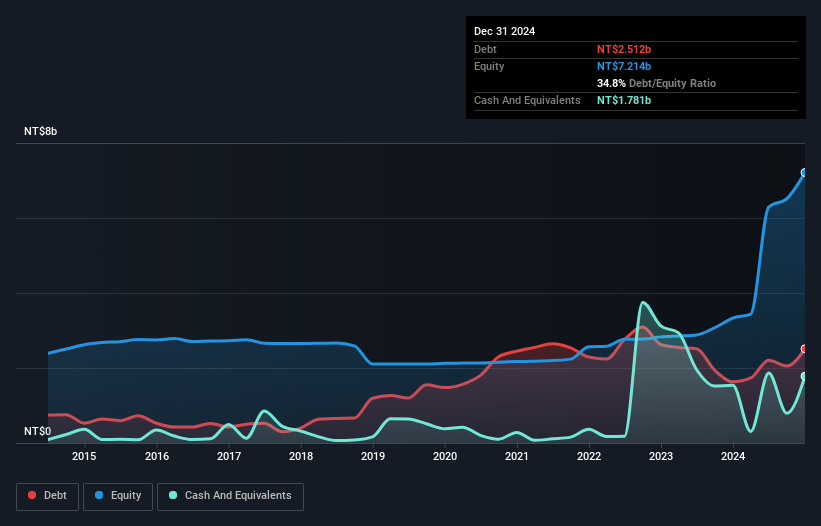Click the teal dot in Cash legend
Image resolution: width=821 pixels, height=526 pixels.
click(173, 495)
